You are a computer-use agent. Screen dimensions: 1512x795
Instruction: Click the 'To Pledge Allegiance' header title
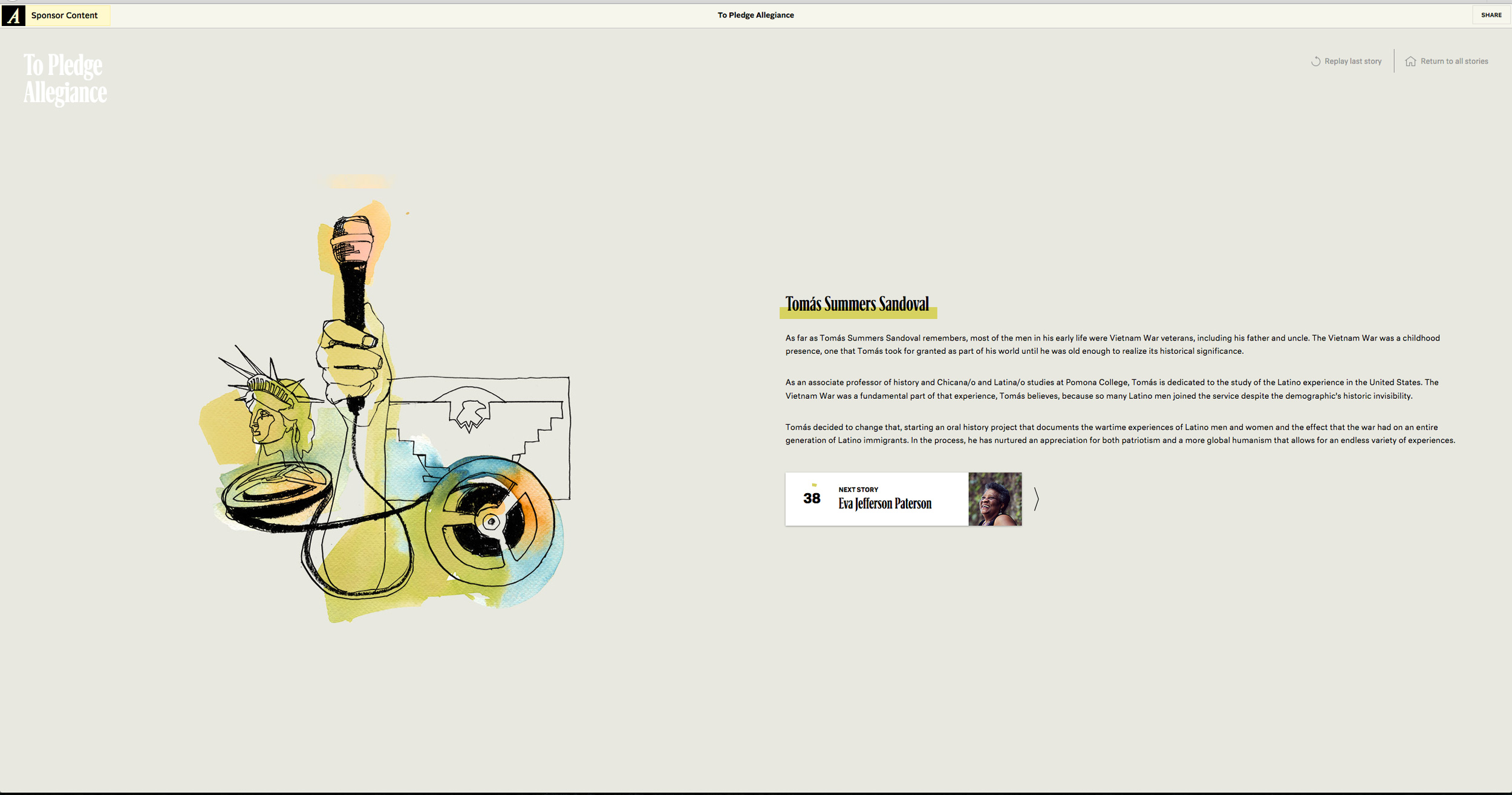click(x=755, y=15)
